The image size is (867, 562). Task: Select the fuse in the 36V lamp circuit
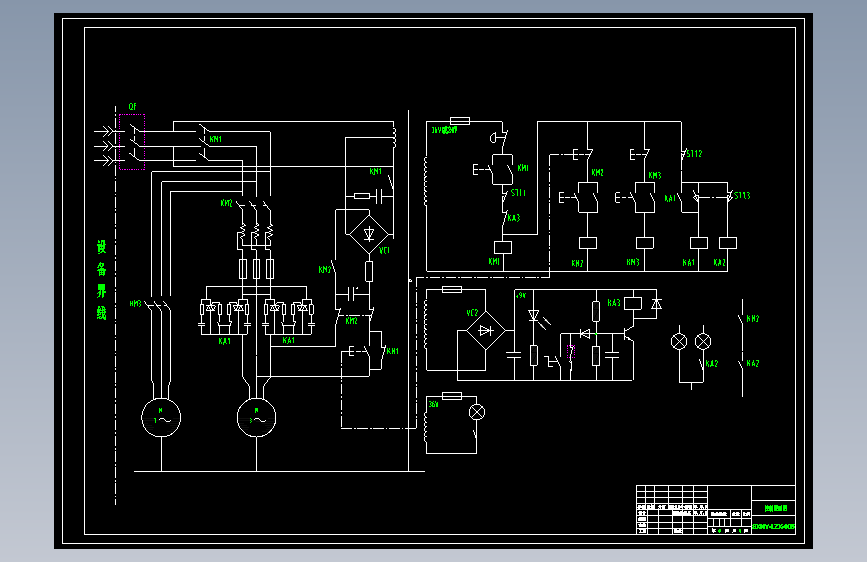tap(452, 396)
